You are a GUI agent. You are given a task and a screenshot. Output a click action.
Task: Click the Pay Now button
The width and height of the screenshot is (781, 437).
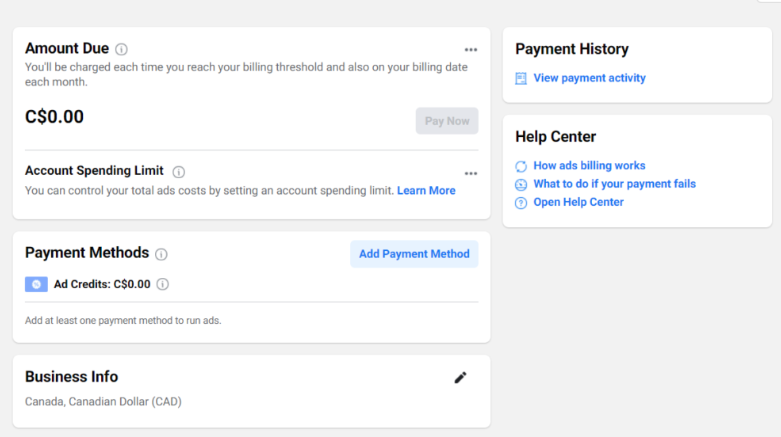pyautogui.click(x=447, y=121)
